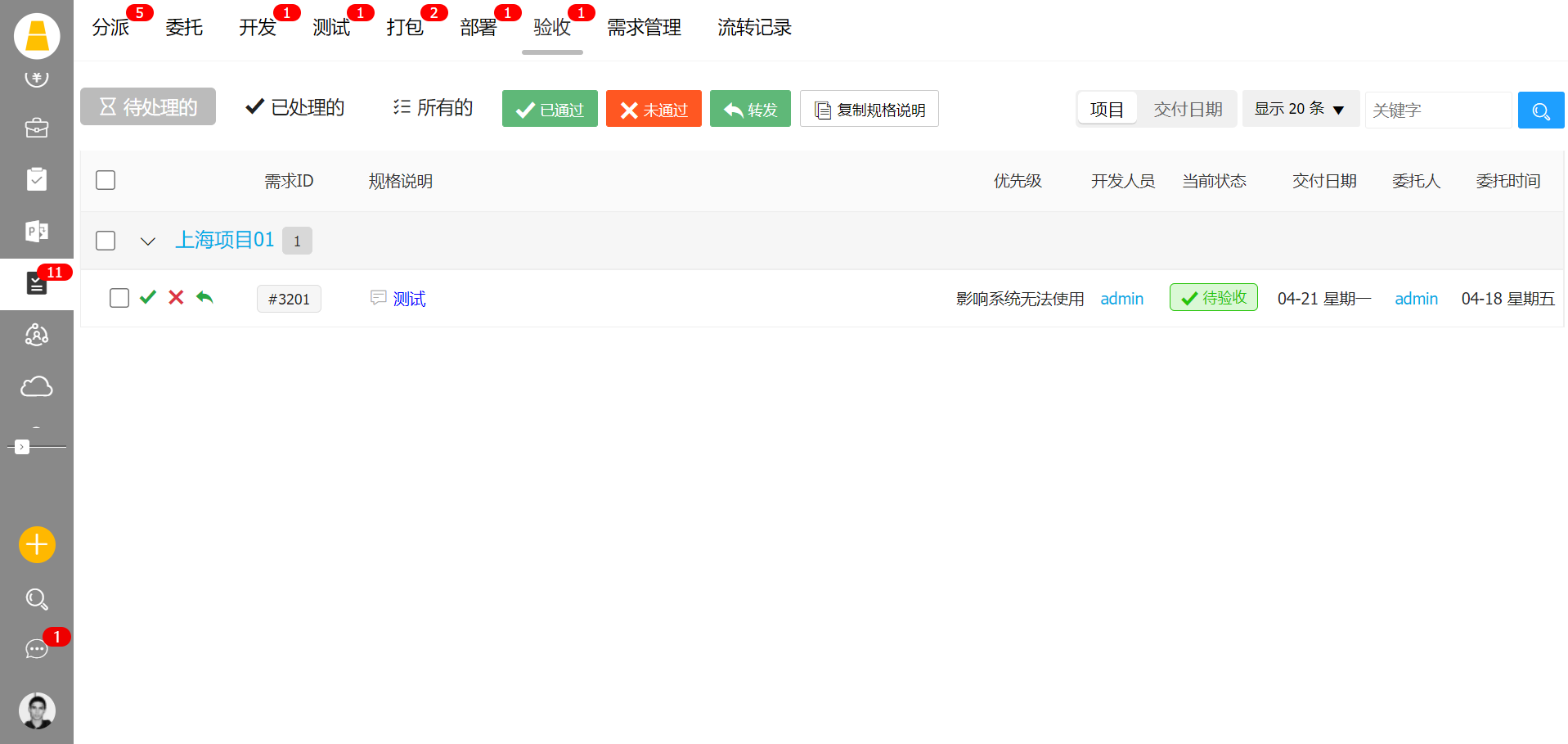Collapse the 上海项目01 group chevron

148,241
